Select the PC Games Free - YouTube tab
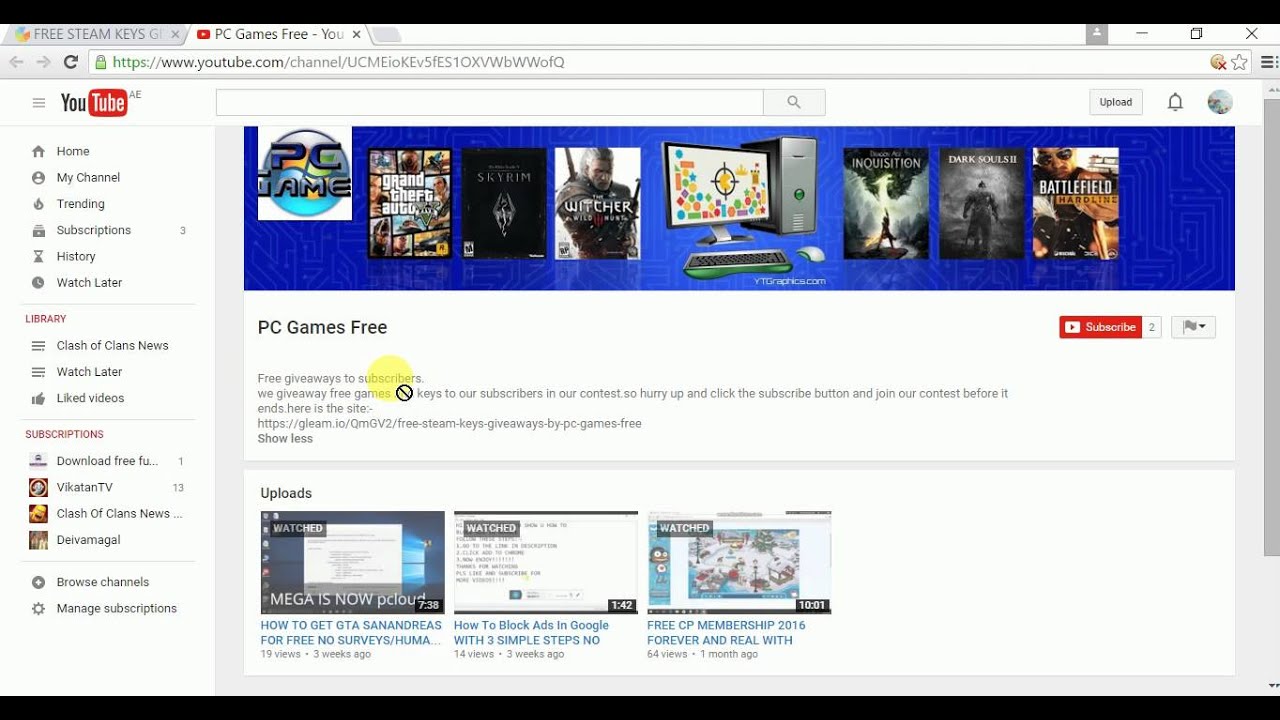1280x720 pixels. 278,34
